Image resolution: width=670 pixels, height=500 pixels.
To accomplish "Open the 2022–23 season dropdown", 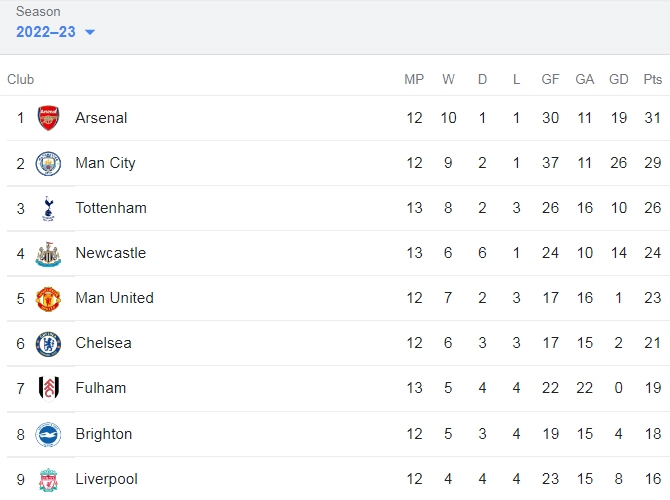I will [55, 32].
